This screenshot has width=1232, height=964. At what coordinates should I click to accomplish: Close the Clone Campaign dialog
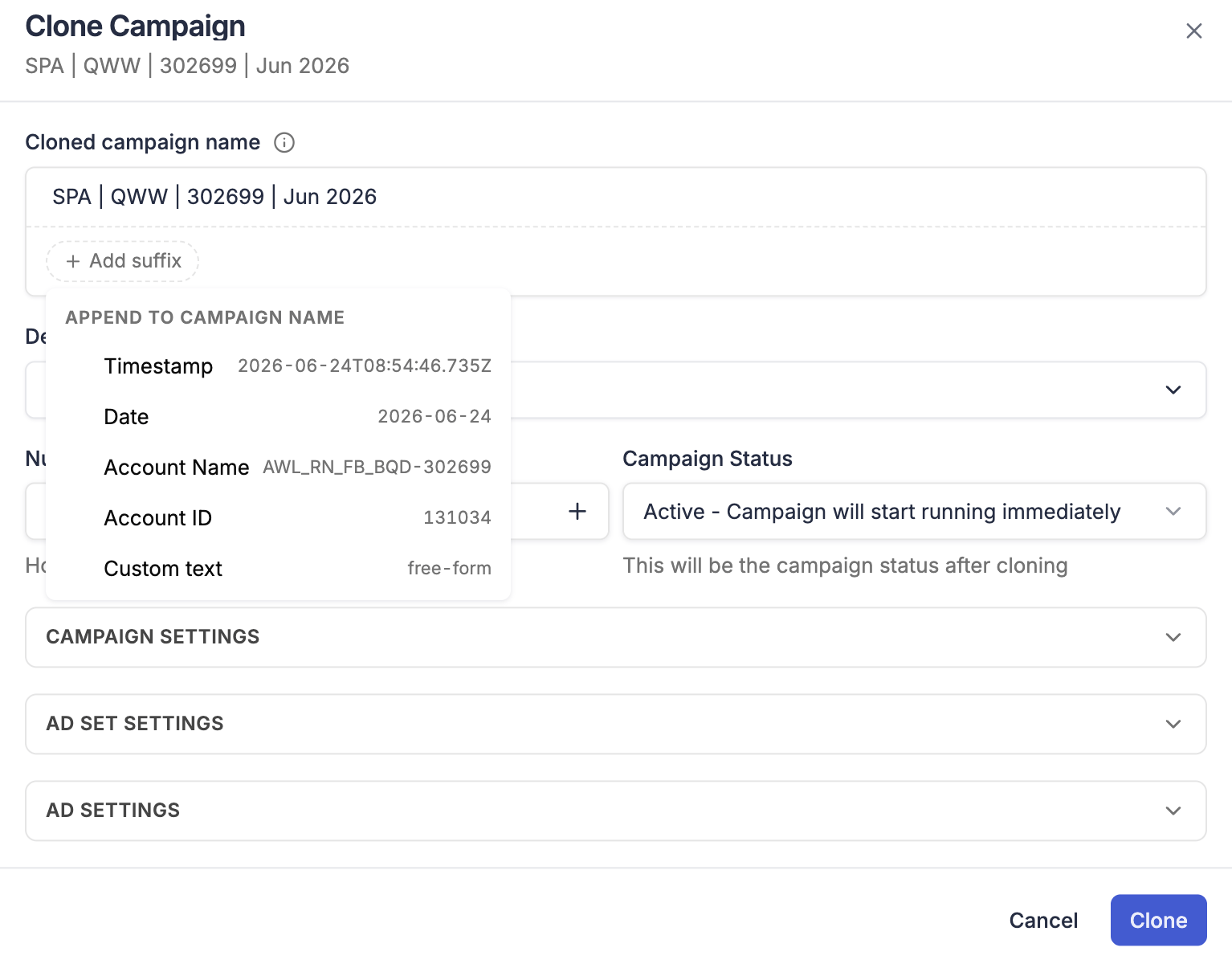pyautogui.click(x=1193, y=31)
